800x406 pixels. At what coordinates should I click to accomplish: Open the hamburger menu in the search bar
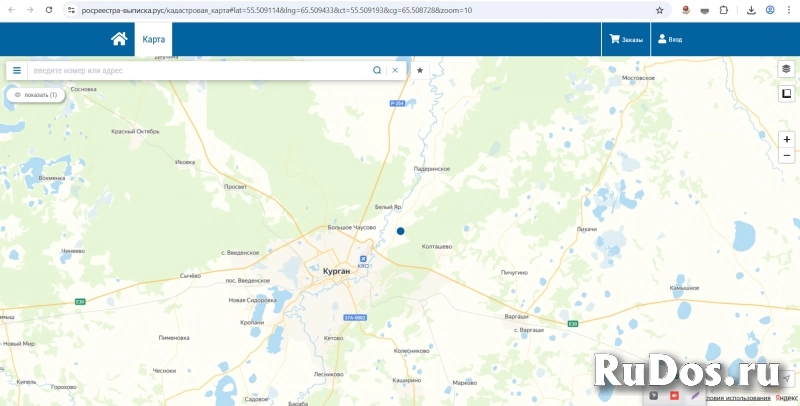[17, 70]
